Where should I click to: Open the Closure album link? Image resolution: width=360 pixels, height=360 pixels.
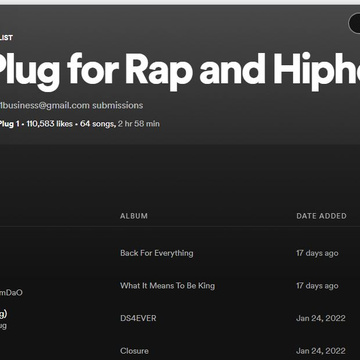click(x=134, y=351)
